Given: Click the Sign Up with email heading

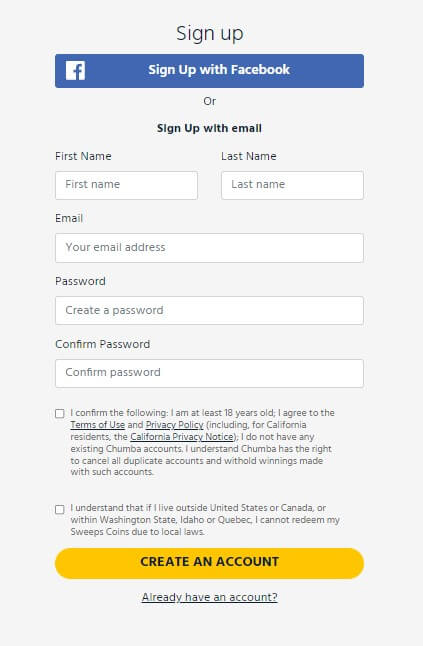Looking at the screenshot, I should (209, 128).
